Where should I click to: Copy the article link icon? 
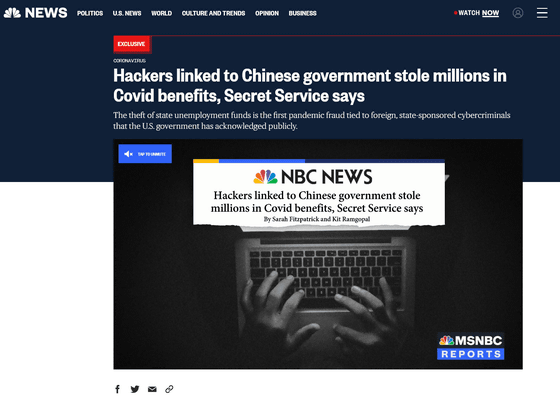[169, 389]
